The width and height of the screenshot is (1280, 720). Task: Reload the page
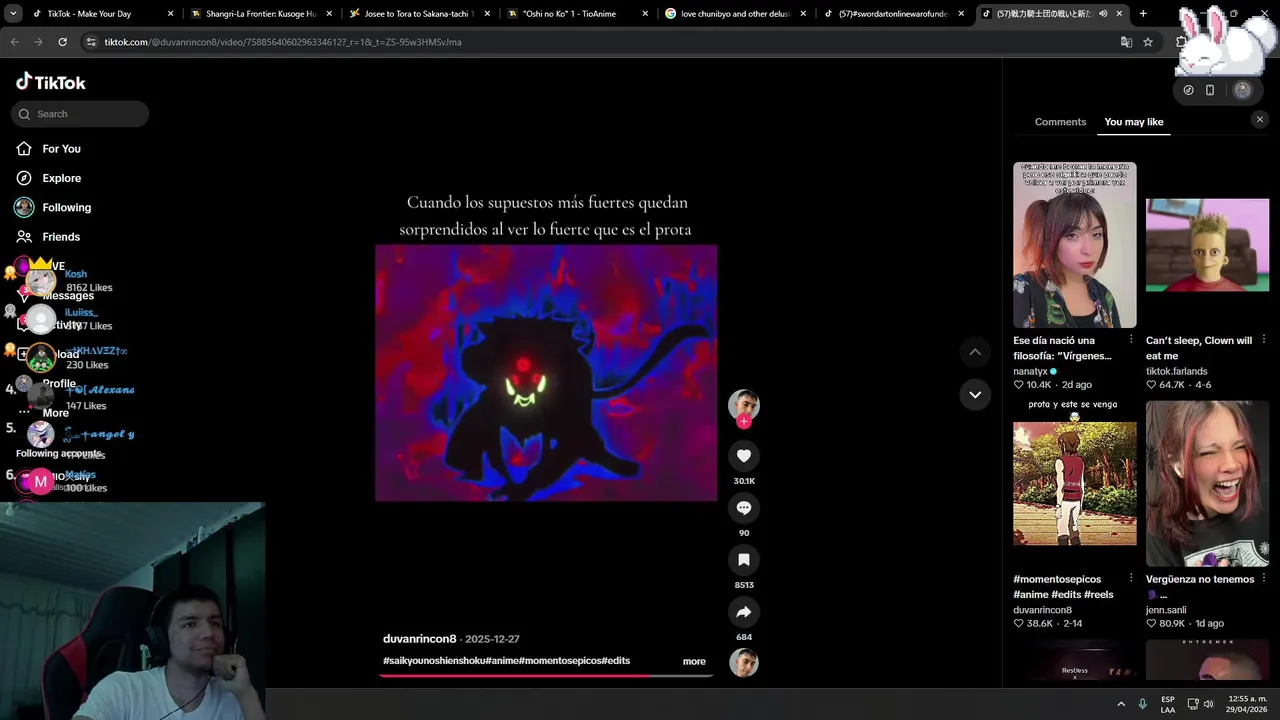click(62, 42)
